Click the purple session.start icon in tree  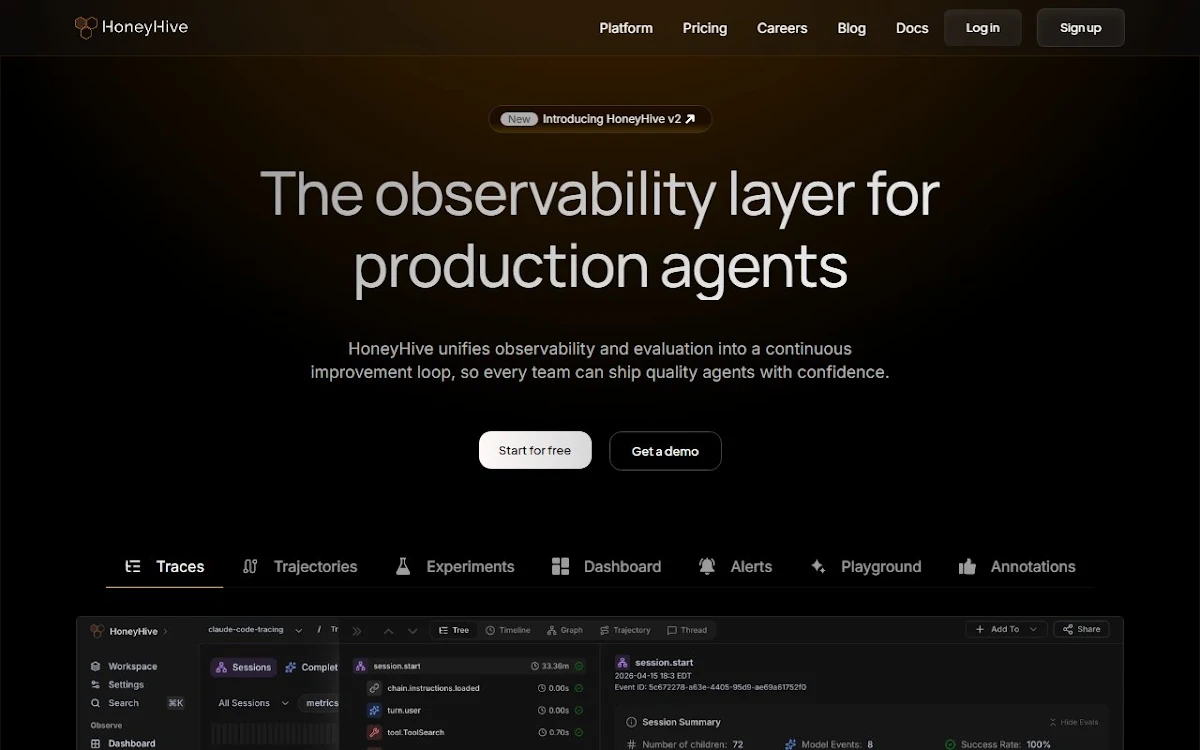pos(360,665)
